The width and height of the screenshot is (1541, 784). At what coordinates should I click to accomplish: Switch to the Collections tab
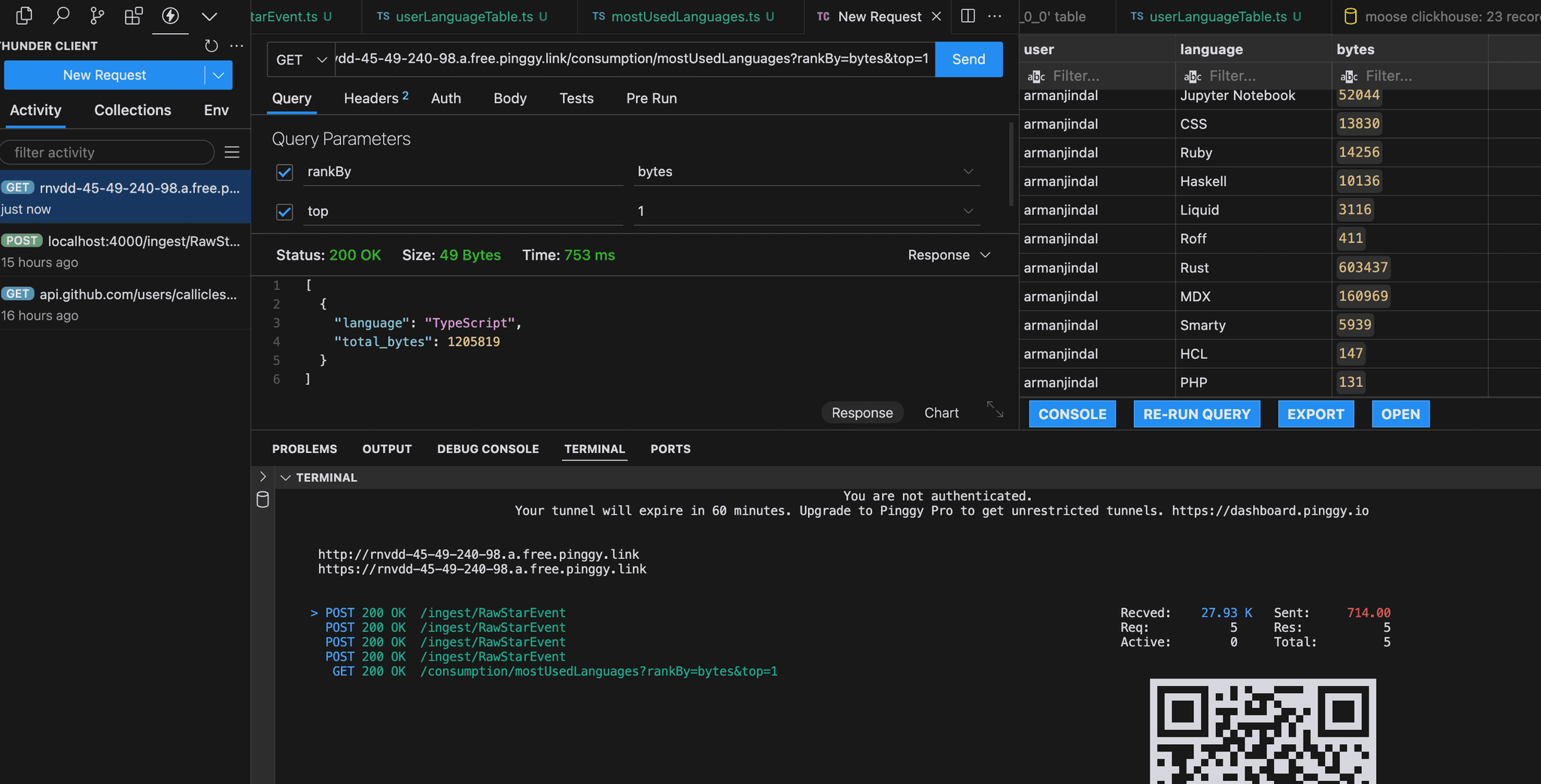click(x=132, y=110)
